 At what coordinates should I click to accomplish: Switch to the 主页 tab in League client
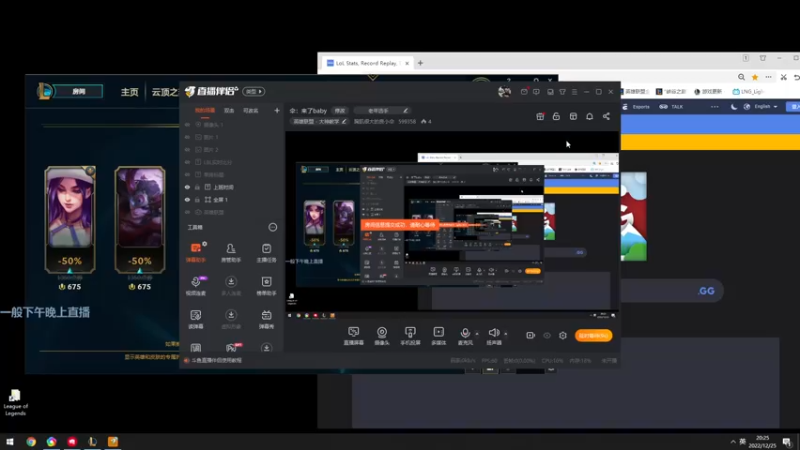[130, 92]
